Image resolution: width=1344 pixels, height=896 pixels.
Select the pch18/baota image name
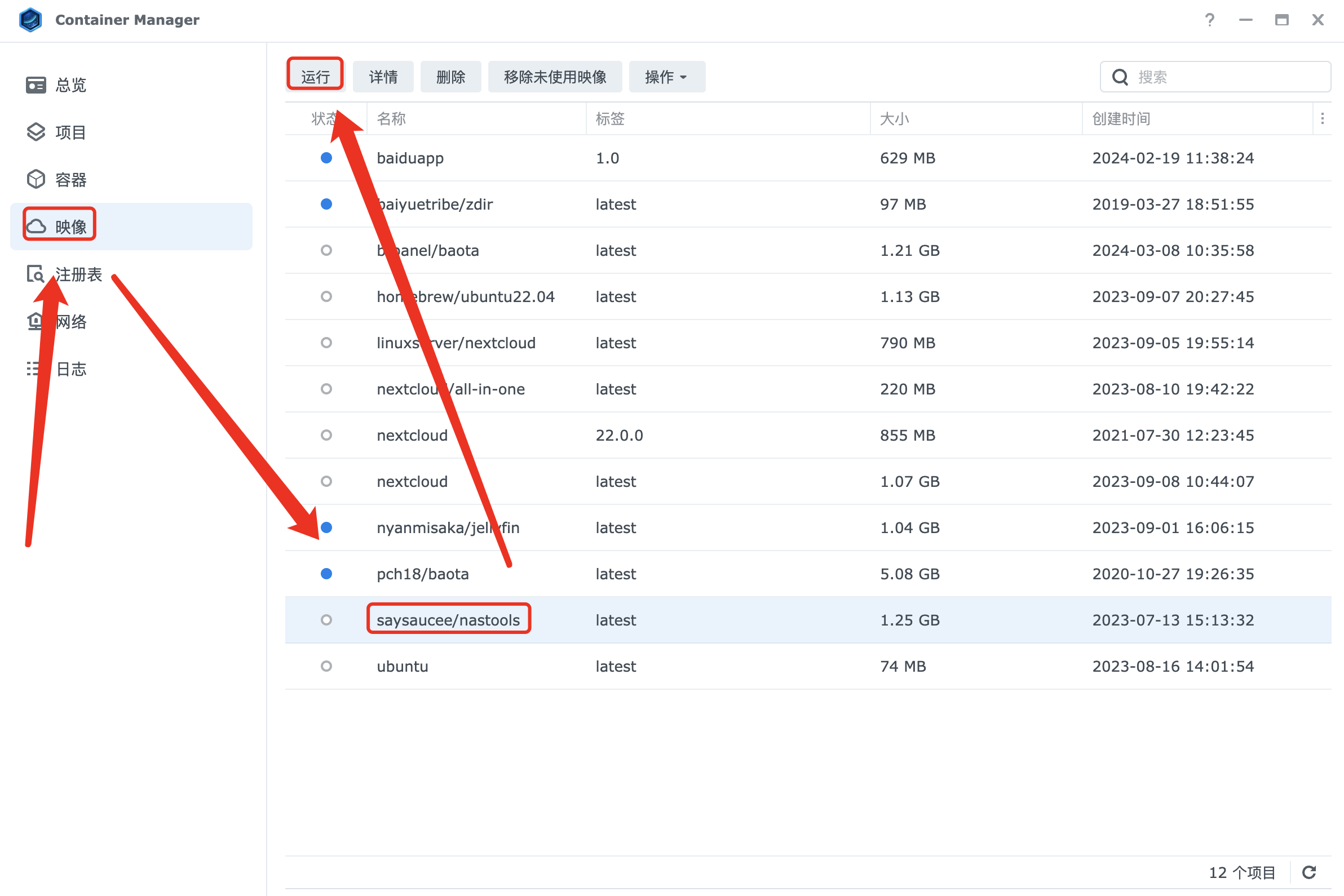(x=422, y=574)
